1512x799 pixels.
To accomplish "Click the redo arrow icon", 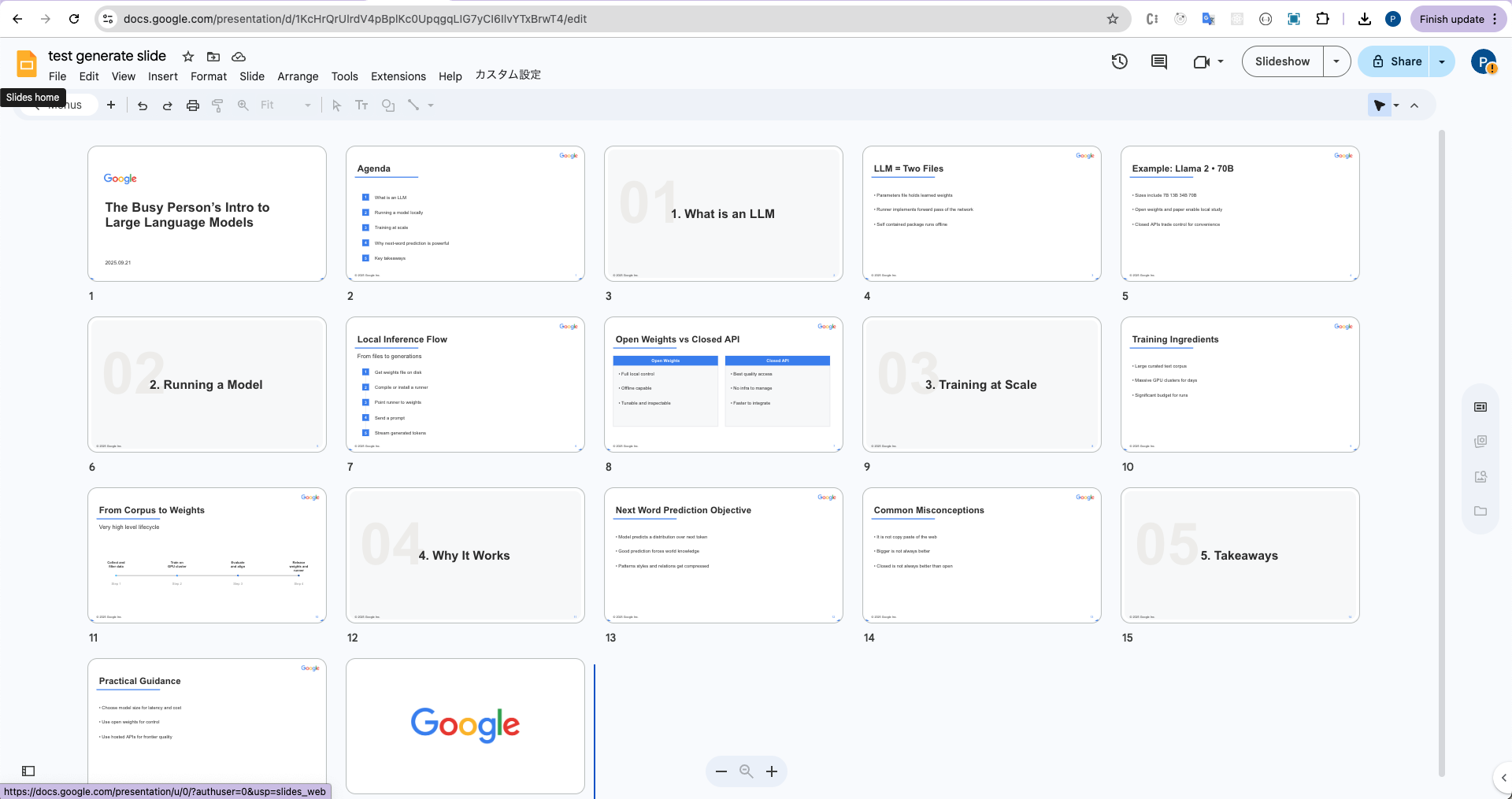I will [x=167, y=105].
